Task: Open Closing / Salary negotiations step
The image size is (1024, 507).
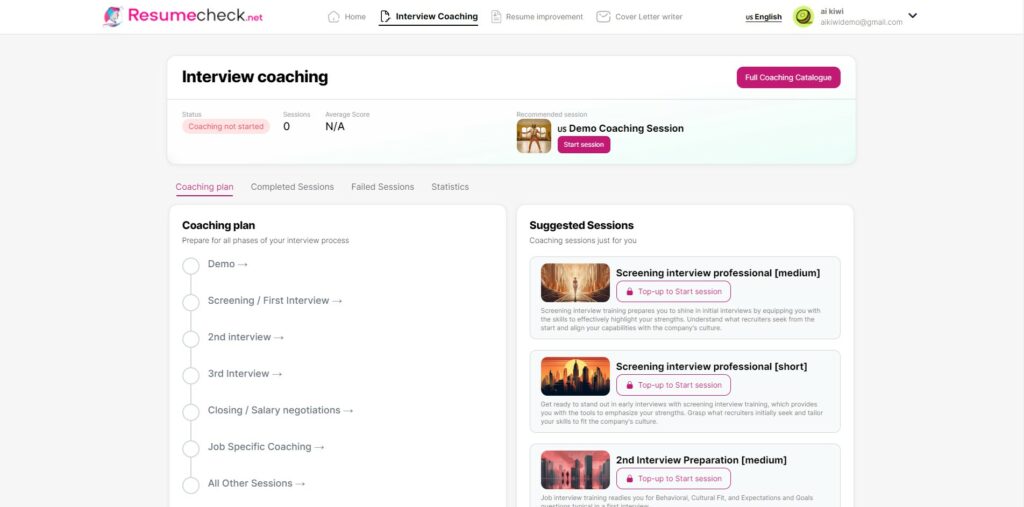Action: coord(281,410)
